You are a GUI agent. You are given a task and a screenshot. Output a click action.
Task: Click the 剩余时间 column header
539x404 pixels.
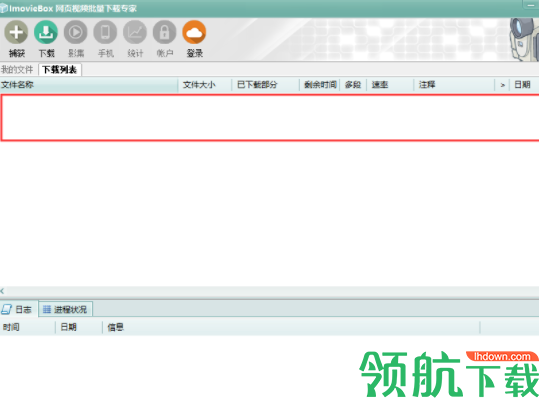[320, 85]
